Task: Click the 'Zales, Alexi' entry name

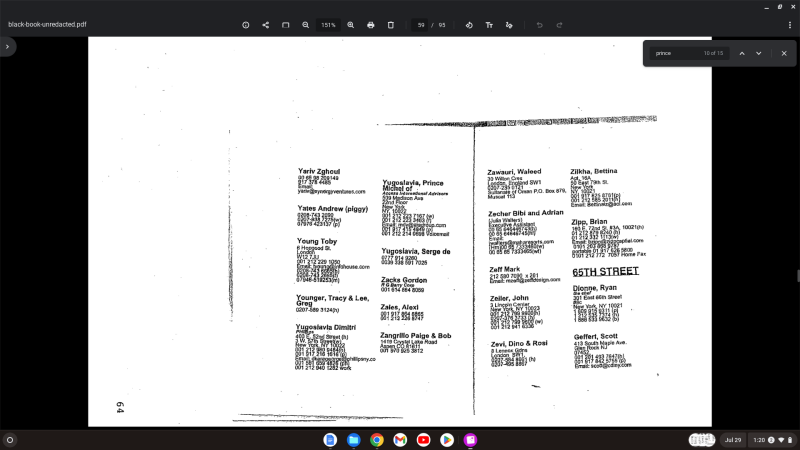Action: (x=399, y=307)
